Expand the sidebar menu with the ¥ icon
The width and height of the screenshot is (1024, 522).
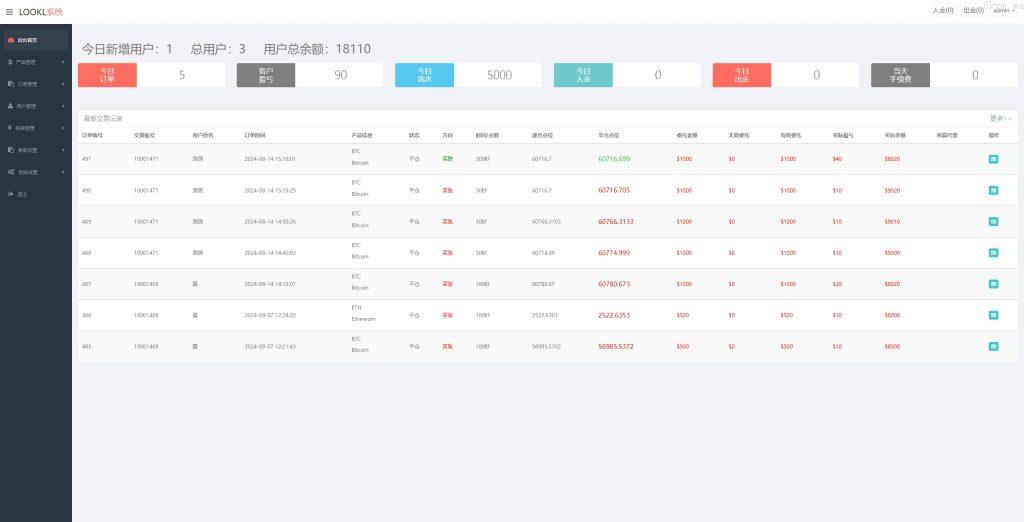coord(35,128)
